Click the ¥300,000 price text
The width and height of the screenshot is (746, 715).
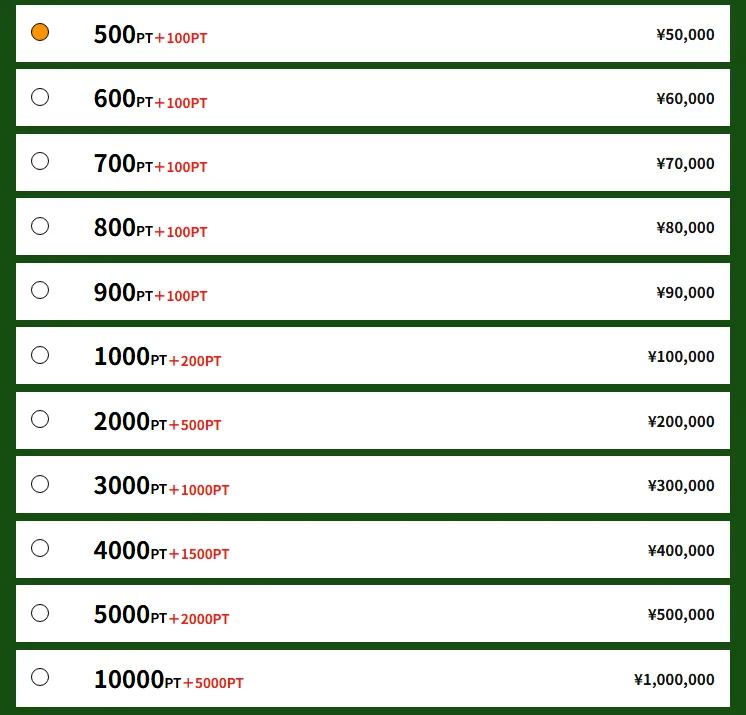pyautogui.click(x=681, y=486)
